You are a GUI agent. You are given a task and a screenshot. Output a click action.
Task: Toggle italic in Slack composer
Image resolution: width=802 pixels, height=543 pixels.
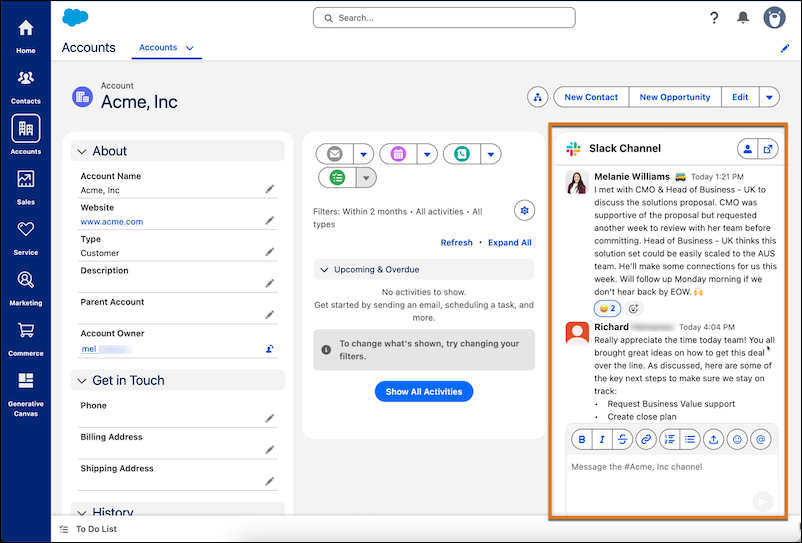click(x=602, y=439)
